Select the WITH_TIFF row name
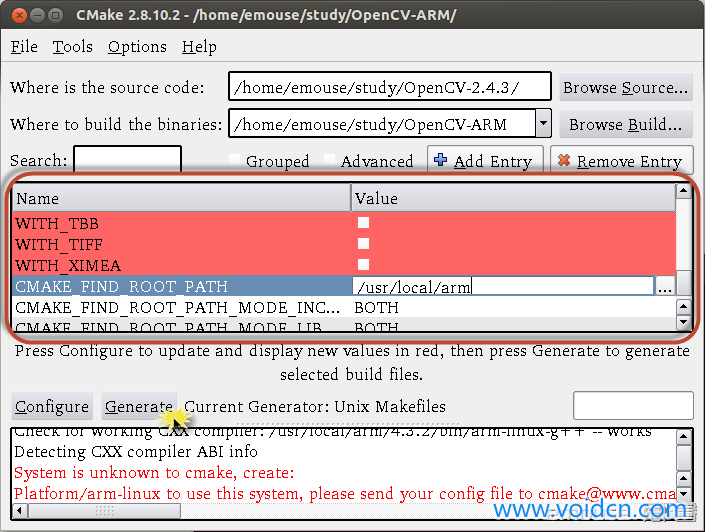 click(59, 245)
